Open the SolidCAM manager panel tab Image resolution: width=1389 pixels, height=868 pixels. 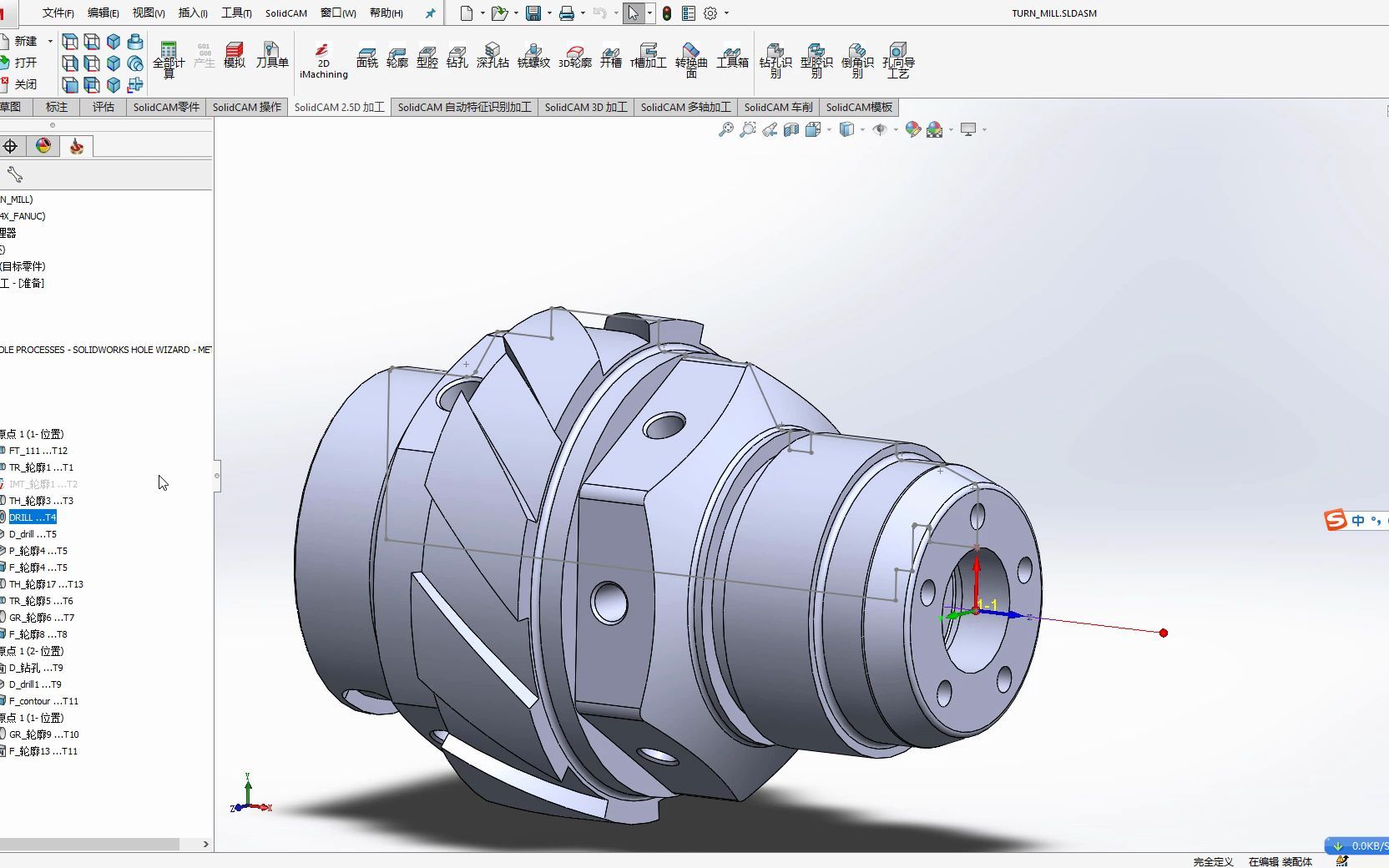pyautogui.click(x=77, y=146)
